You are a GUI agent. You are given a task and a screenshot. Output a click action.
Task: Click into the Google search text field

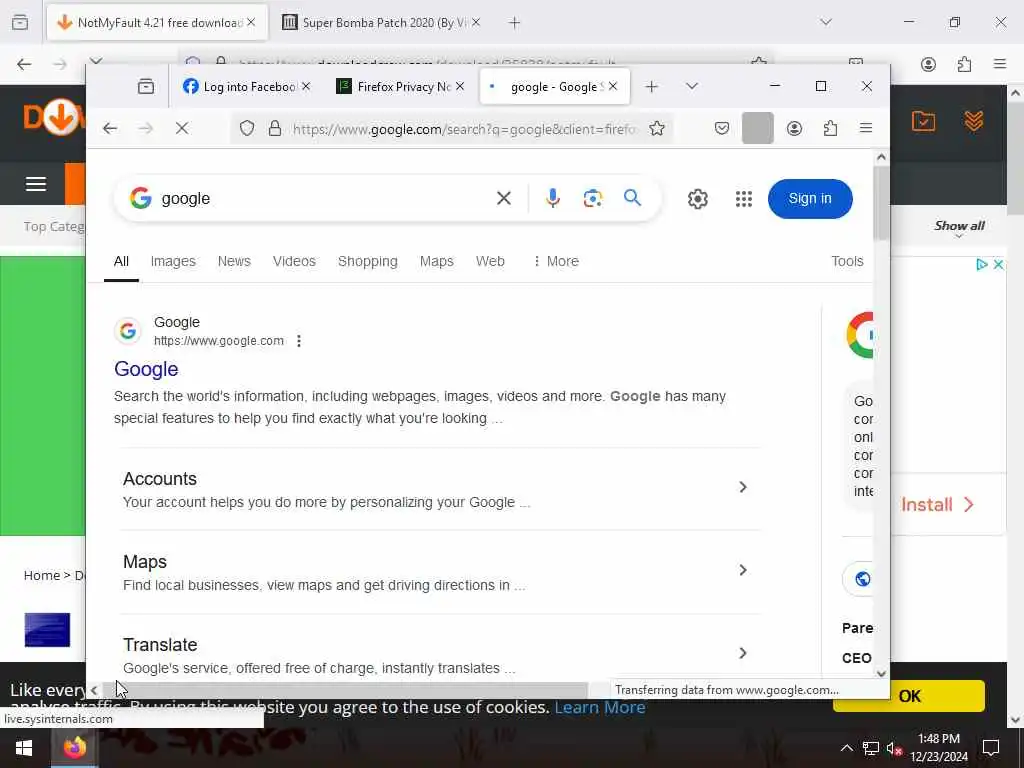pos(323,199)
